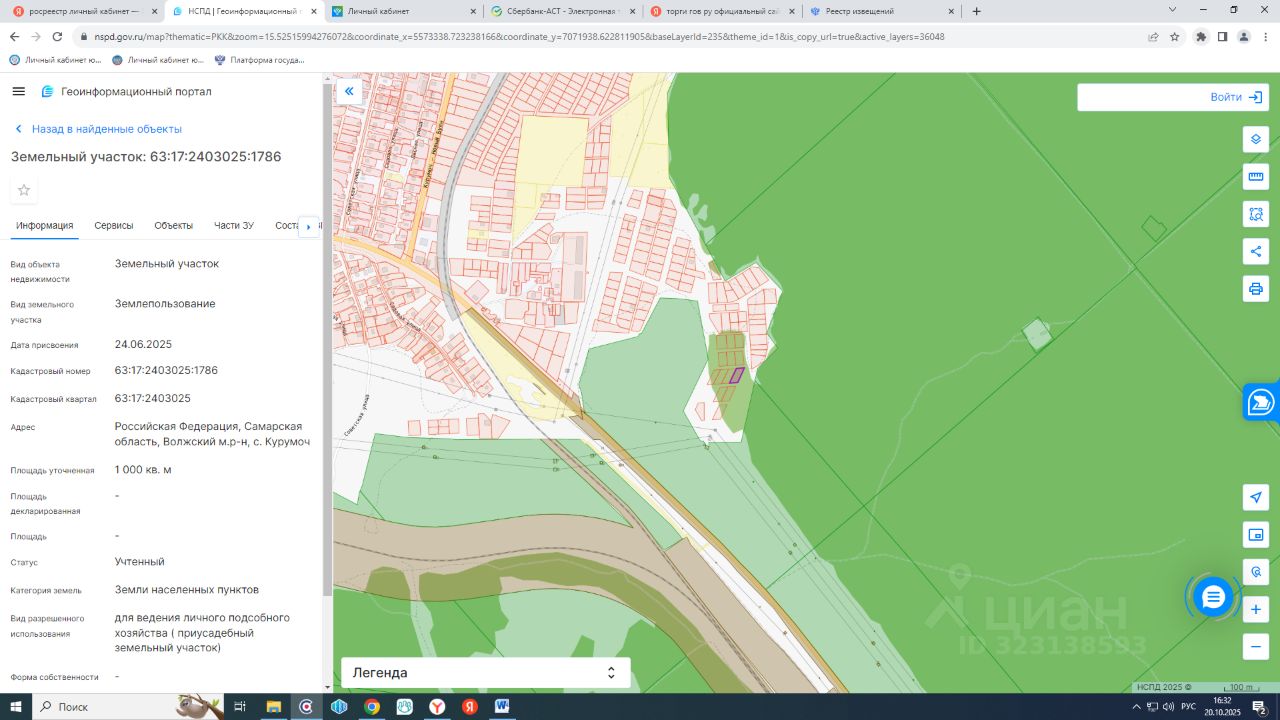1280x720 pixels.
Task: Add land plot to favorites star
Action: tap(24, 190)
